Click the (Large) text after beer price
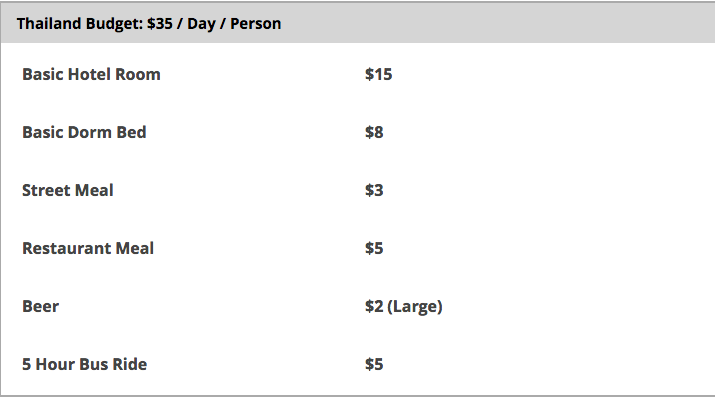 point(415,306)
